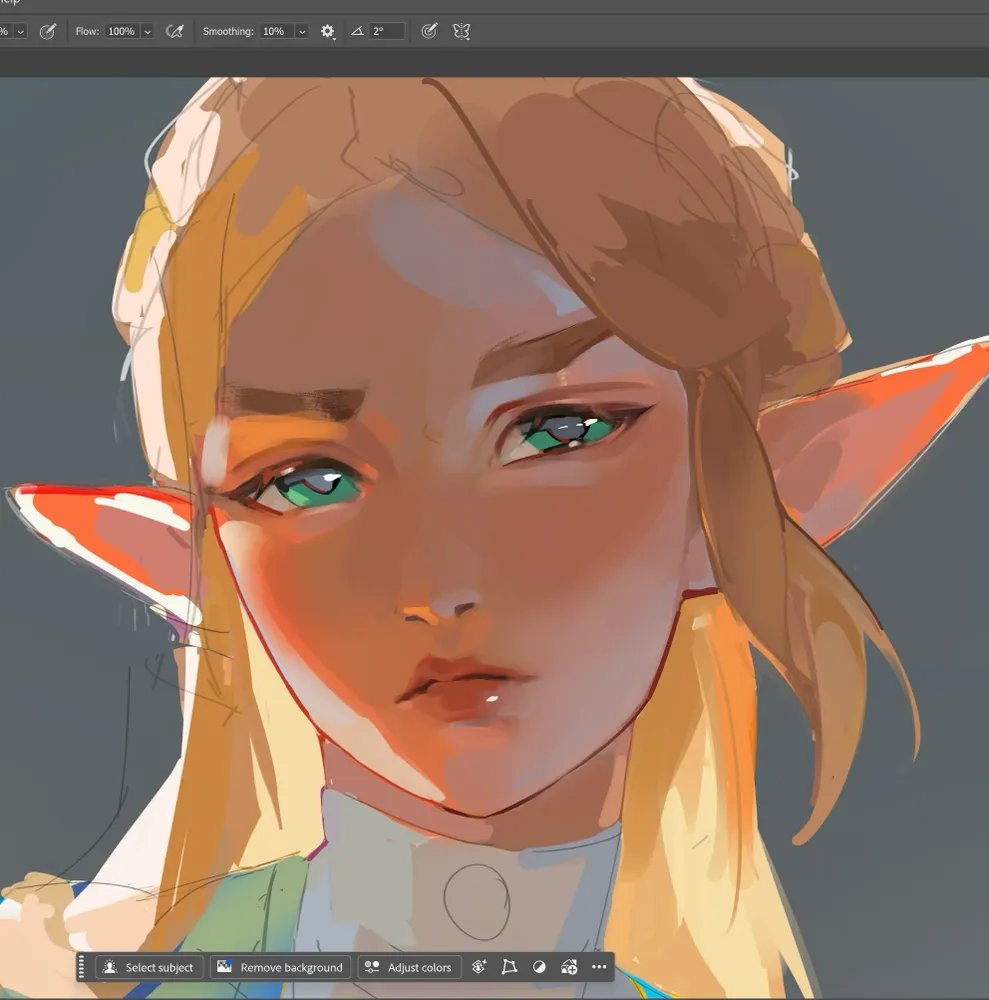Open smoothing options gear
989x1000 pixels.
[x=328, y=32]
